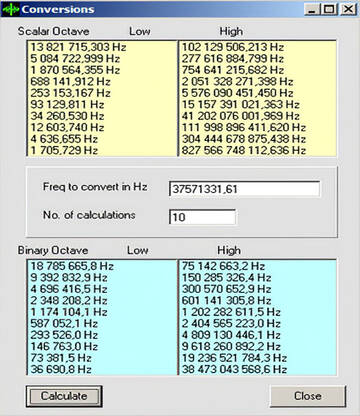Select 1 202 282 611,5 Hz binary high entry
This screenshot has height=416, width=360.
coord(231,312)
